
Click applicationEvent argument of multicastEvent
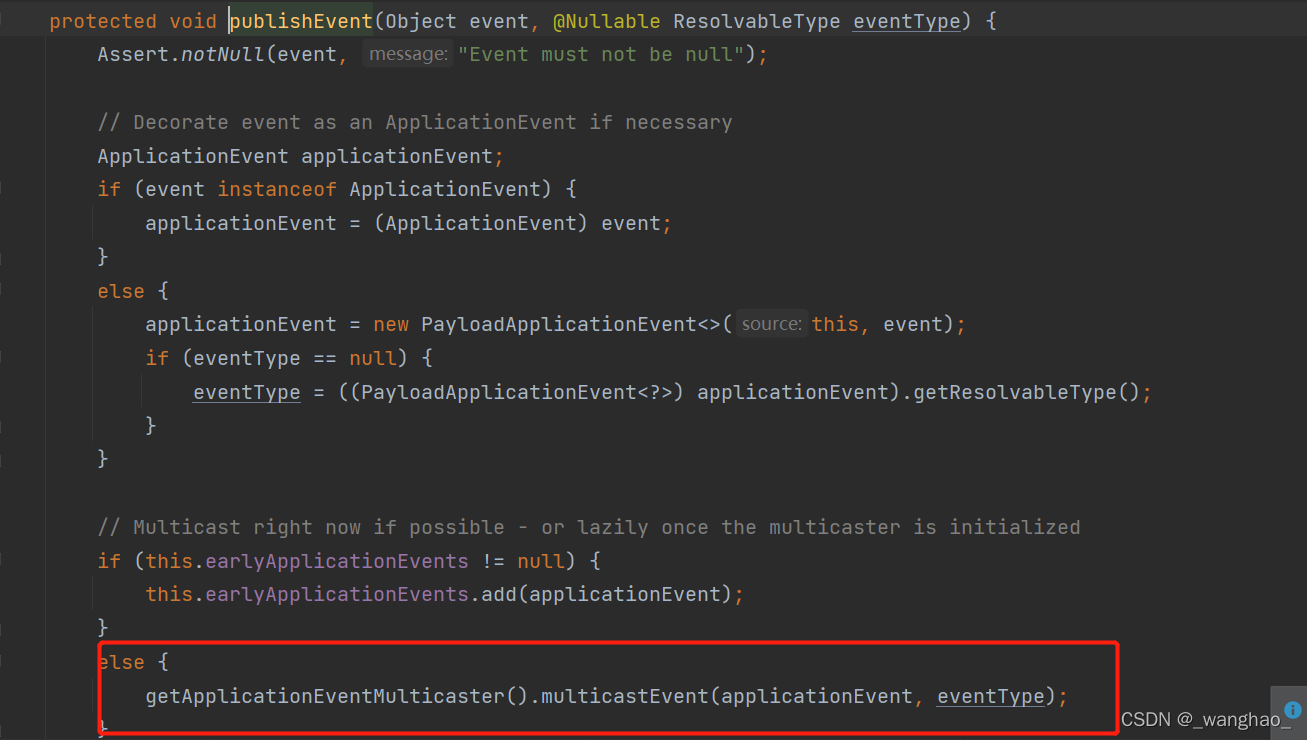point(817,696)
